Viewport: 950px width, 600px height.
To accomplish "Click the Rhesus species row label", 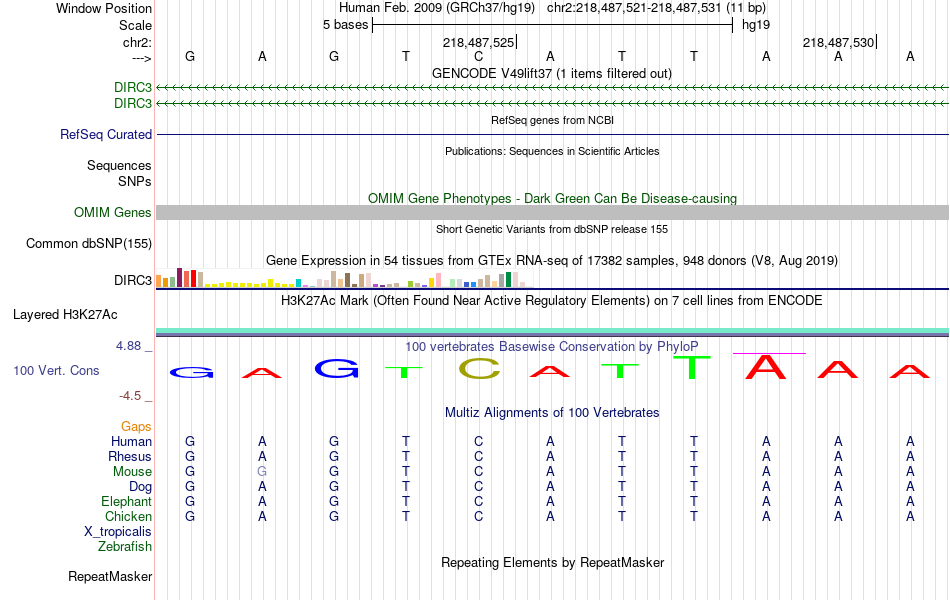I will (x=130, y=456).
